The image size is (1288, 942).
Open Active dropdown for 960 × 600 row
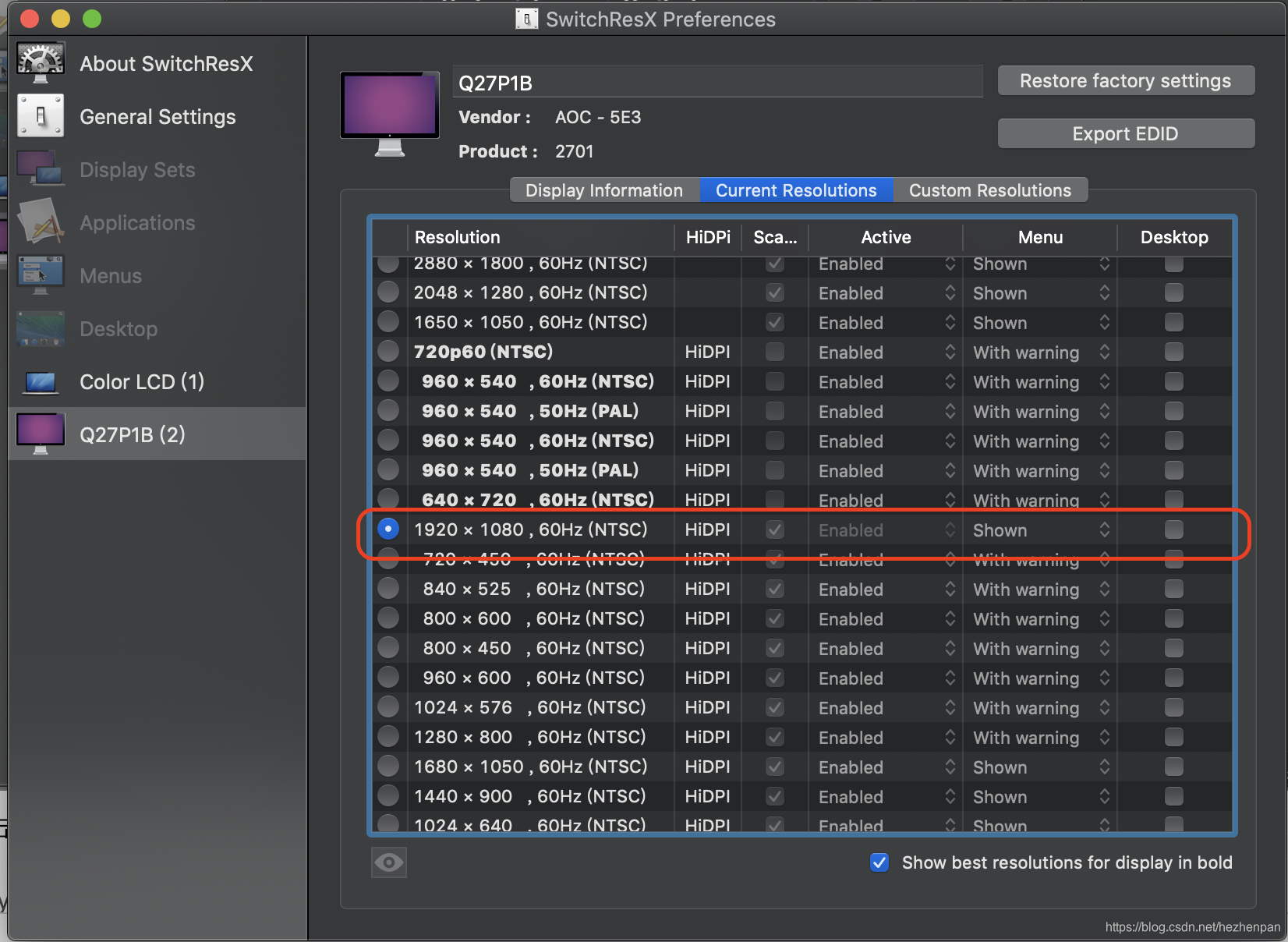coord(886,678)
